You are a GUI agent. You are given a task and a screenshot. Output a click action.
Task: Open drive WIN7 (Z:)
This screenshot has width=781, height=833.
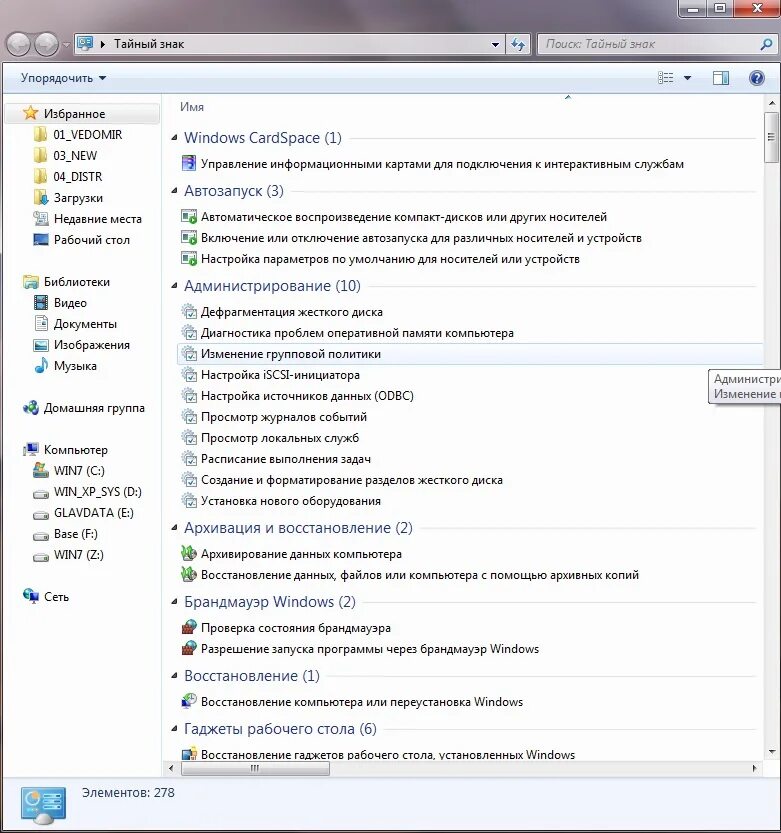pos(79,555)
